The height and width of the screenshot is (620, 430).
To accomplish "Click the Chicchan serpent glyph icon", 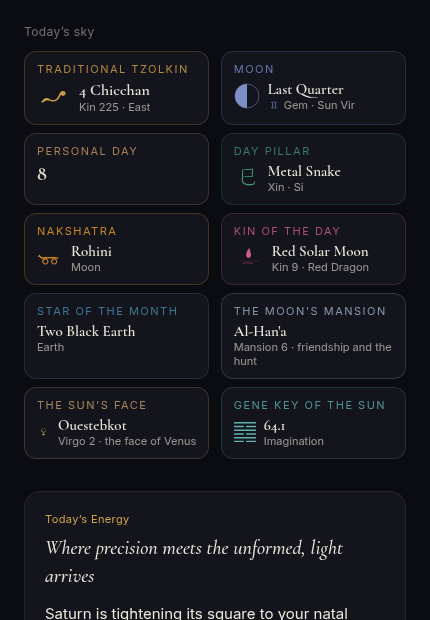I will 54,97.
